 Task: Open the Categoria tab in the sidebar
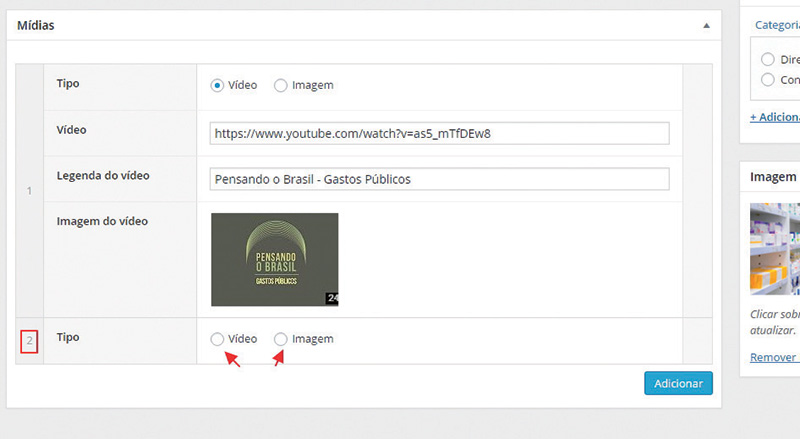777,25
